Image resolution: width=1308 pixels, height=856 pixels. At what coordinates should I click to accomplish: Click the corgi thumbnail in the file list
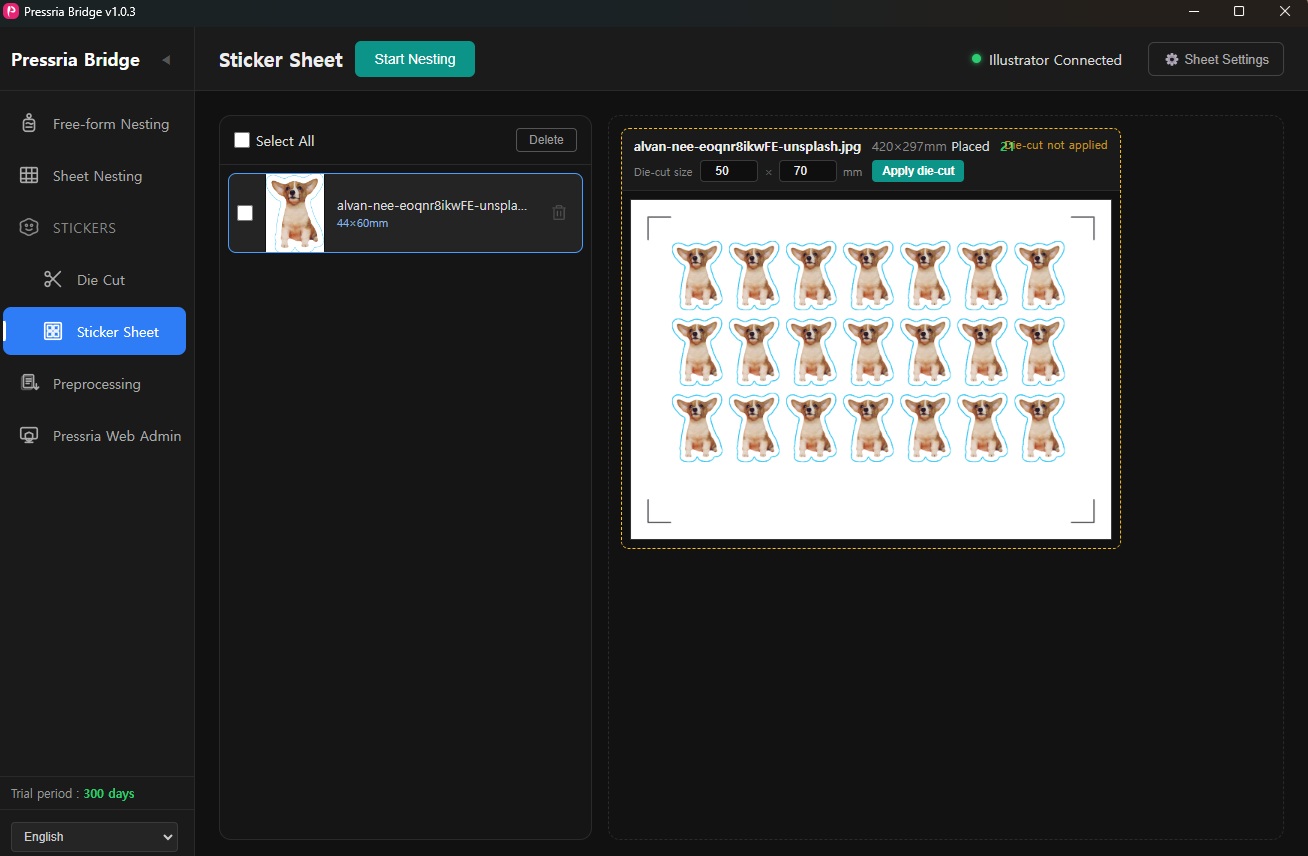(x=295, y=213)
